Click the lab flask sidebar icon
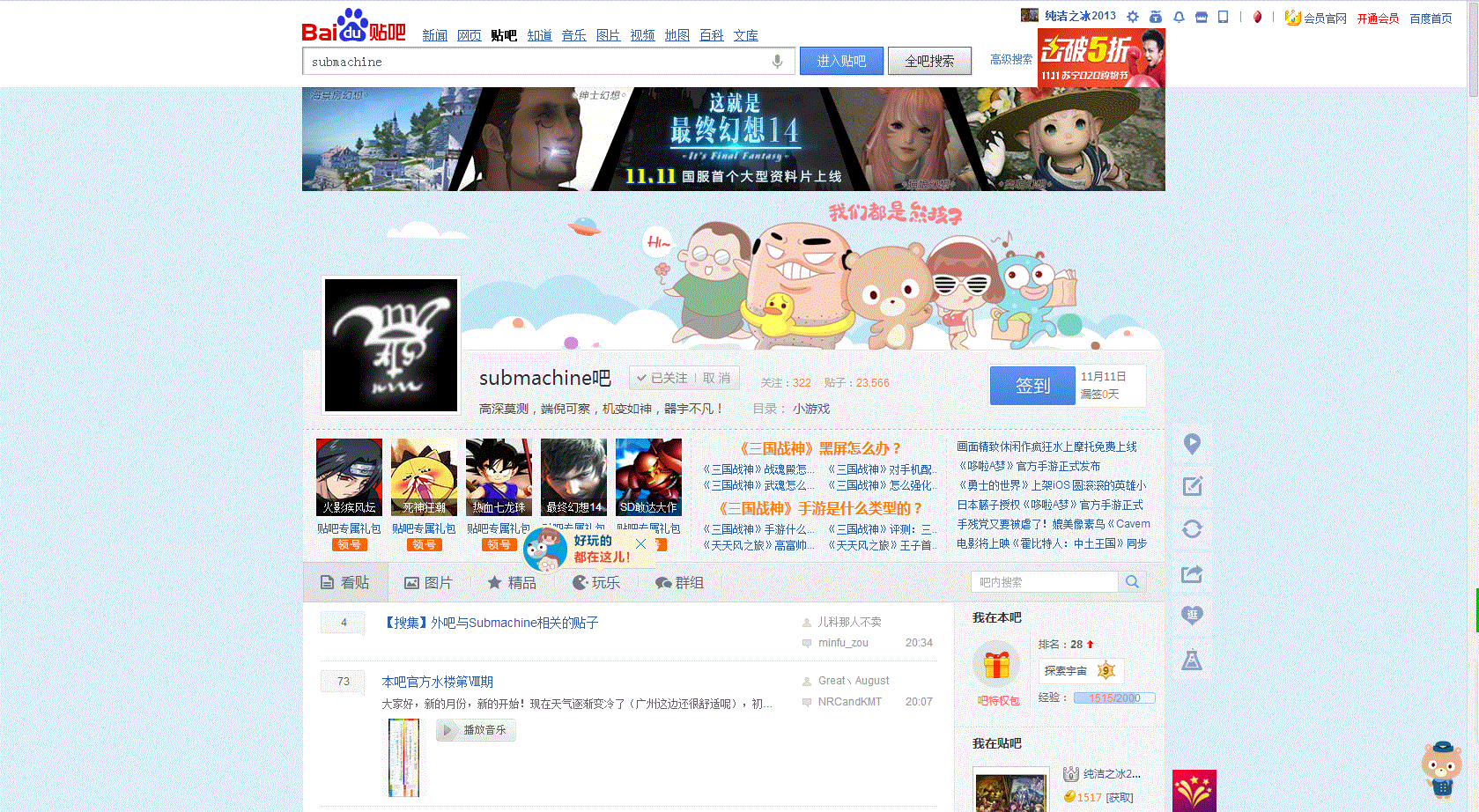This screenshot has width=1479, height=812. pyautogui.click(x=1192, y=660)
